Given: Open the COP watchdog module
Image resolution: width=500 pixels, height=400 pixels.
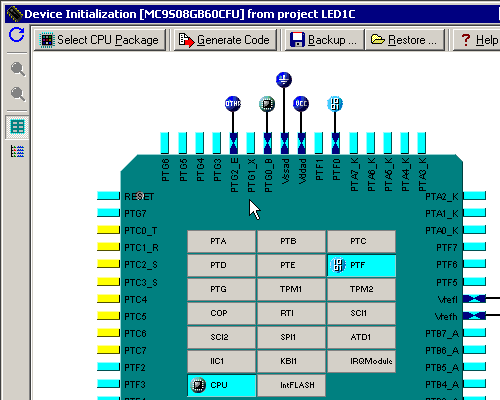Looking at the screenshot, I should tap(221, 313).
